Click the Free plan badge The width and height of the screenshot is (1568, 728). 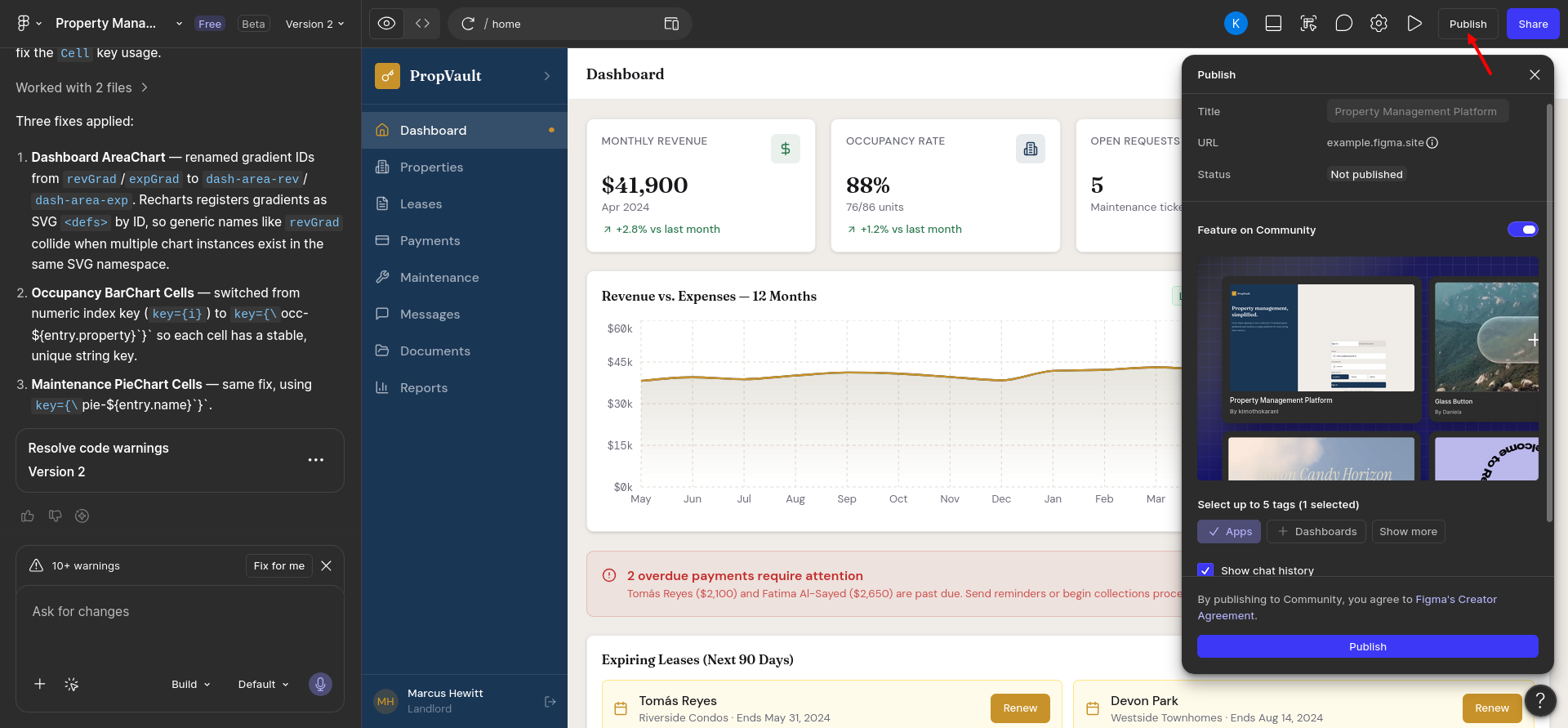tap(210, 24)
